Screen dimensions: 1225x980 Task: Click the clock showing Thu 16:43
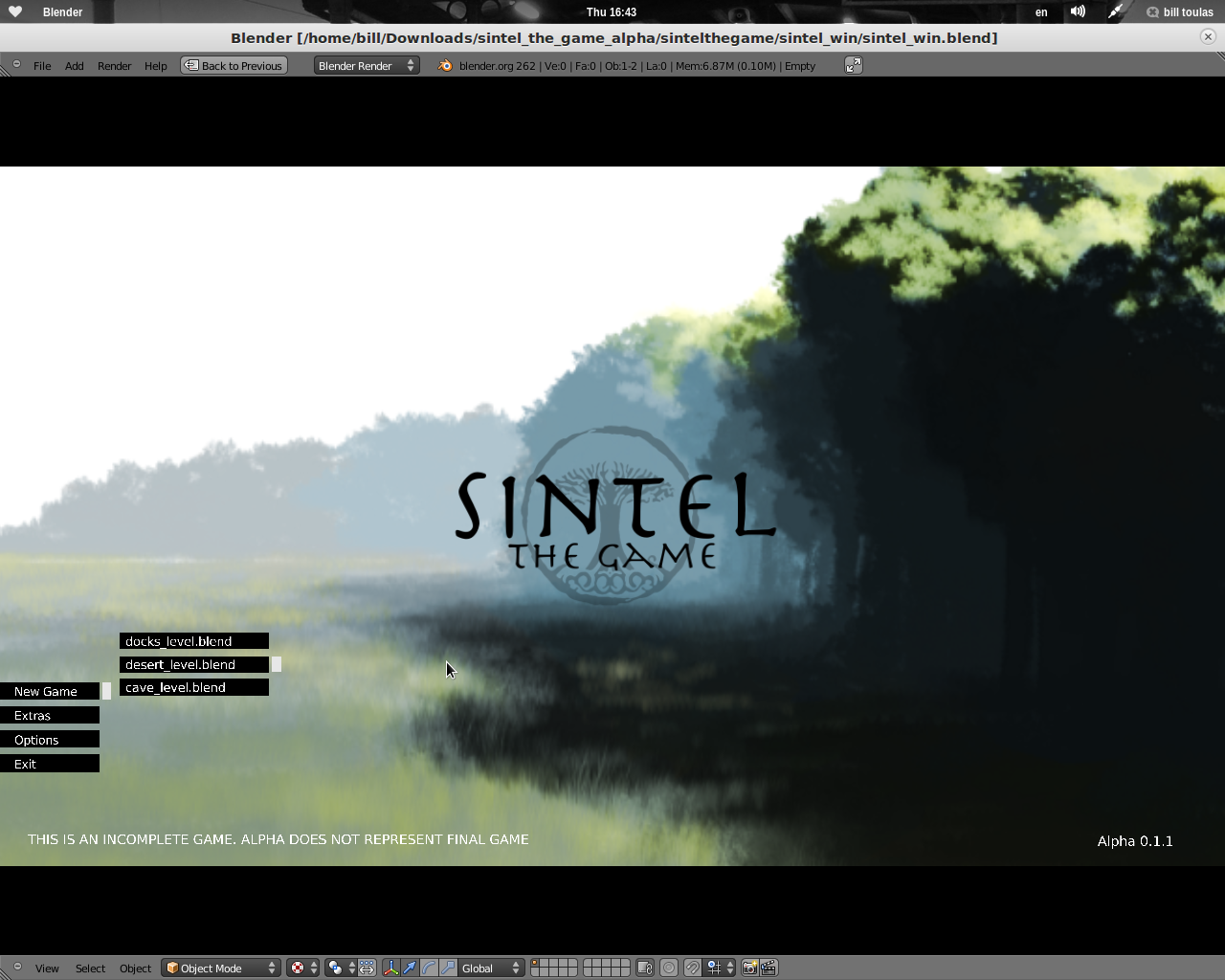(612, 12)
